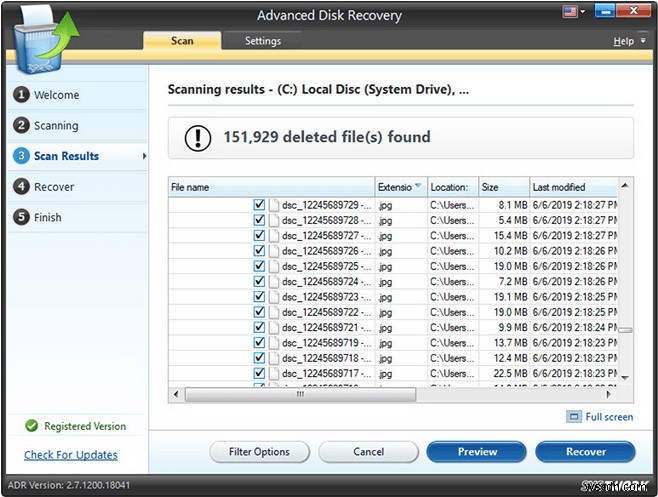
Task: Click the step 5 Finish number icon
Action: (21, 217)
